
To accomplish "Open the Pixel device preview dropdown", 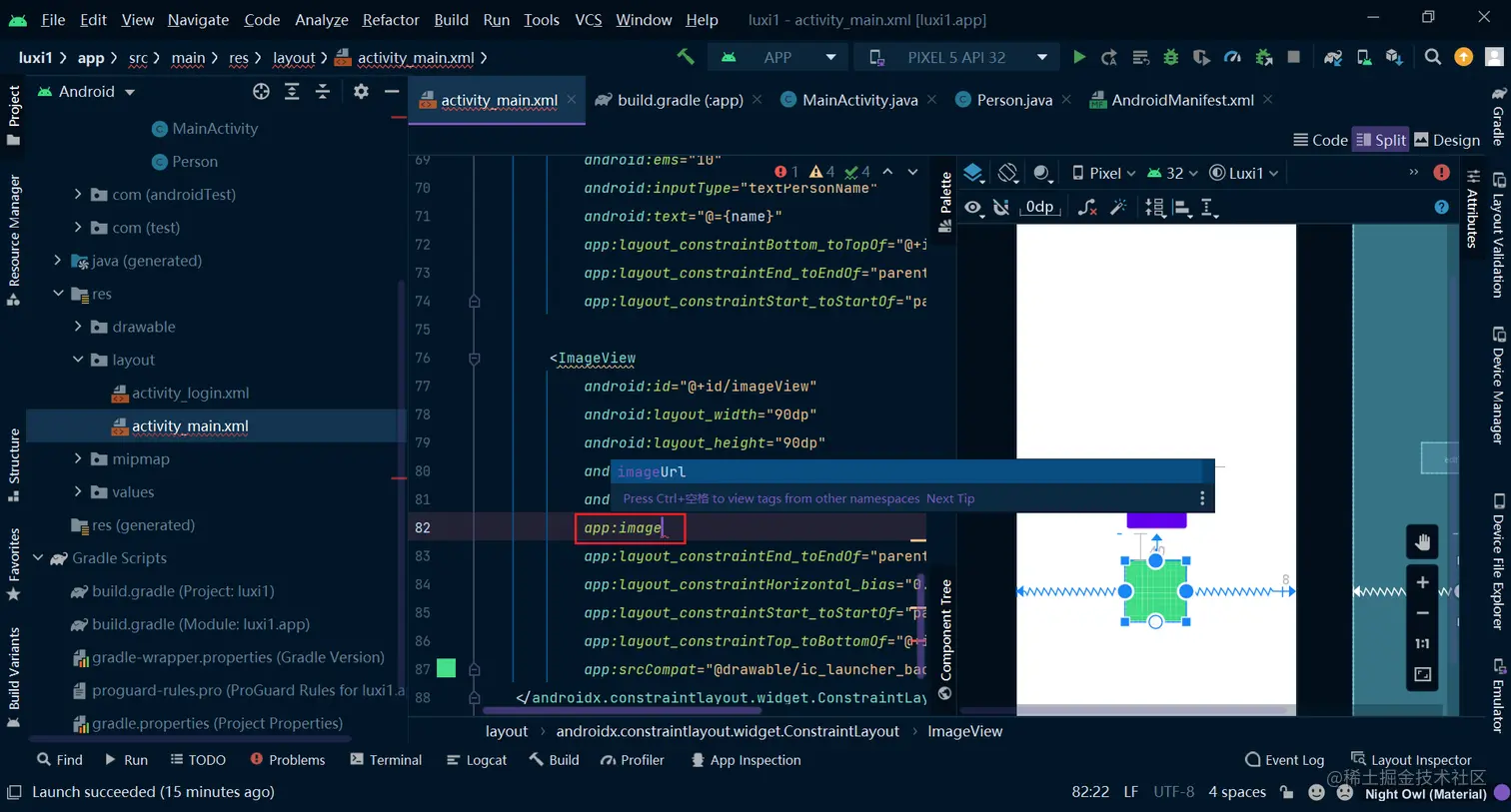I will [x=1103, y=174].
